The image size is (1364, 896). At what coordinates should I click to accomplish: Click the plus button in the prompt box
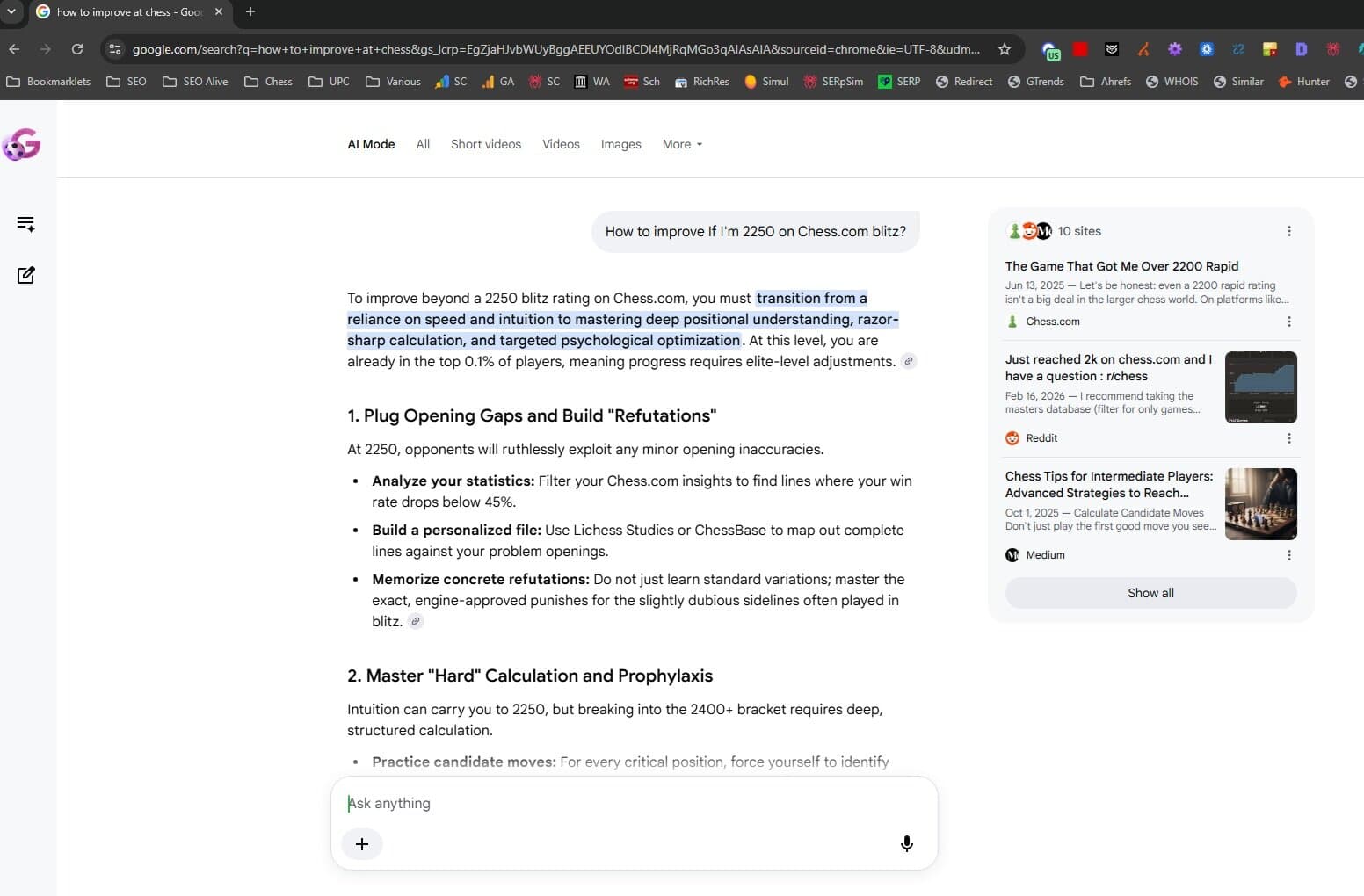coord(362,844)
